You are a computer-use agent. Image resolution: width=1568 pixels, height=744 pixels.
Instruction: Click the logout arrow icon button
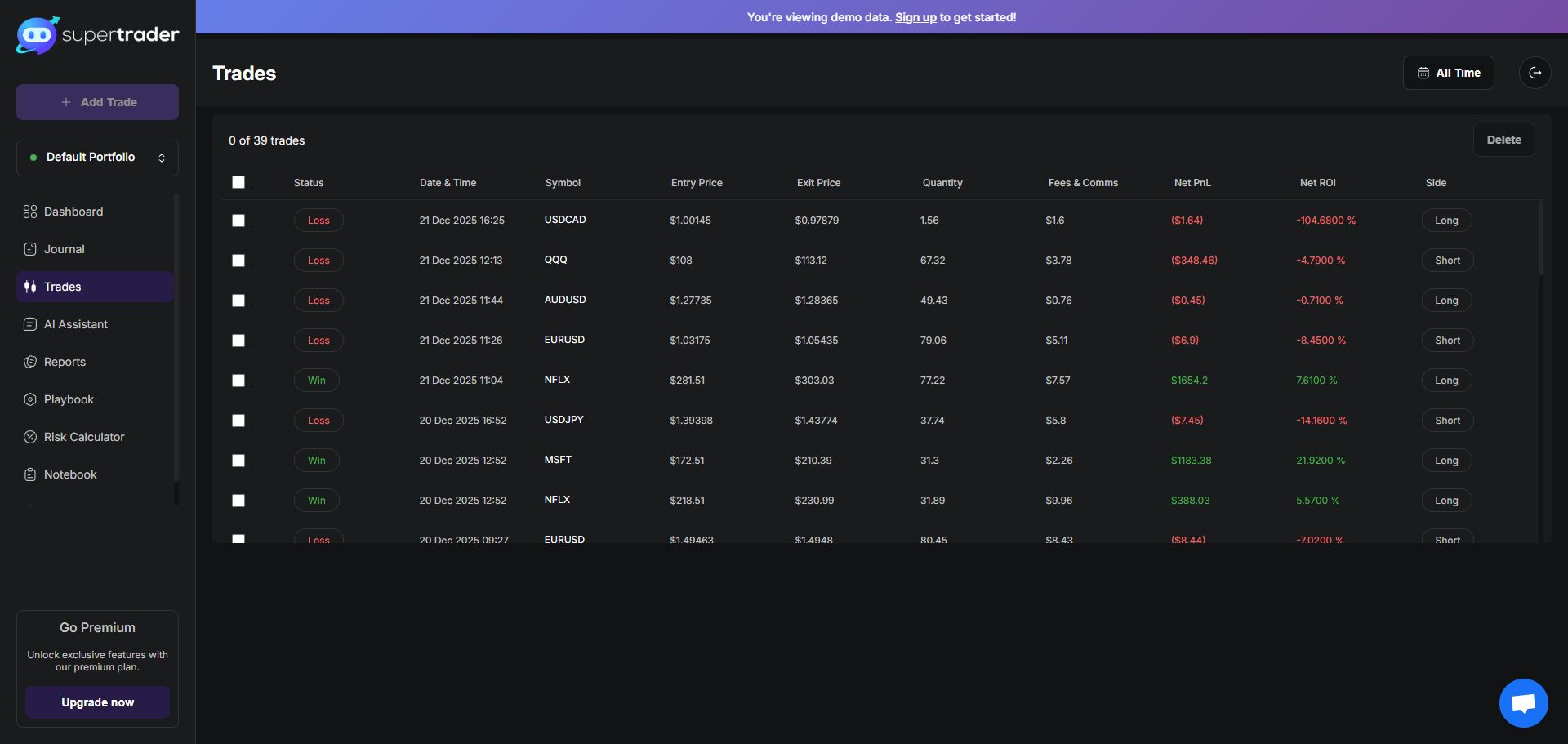pyautogui.click(x=1535, y=73)
